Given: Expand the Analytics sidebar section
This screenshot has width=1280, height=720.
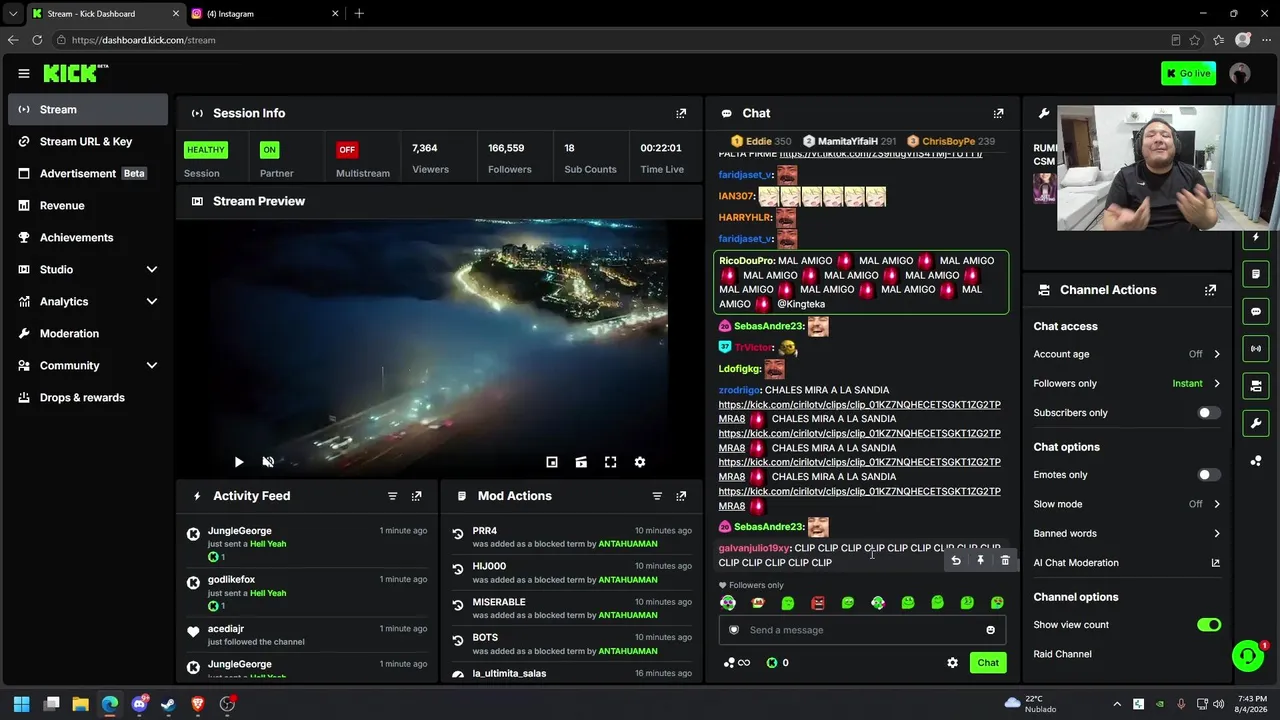Looking at the screenshot, I should pyautogui.click(x=152, y=302).
